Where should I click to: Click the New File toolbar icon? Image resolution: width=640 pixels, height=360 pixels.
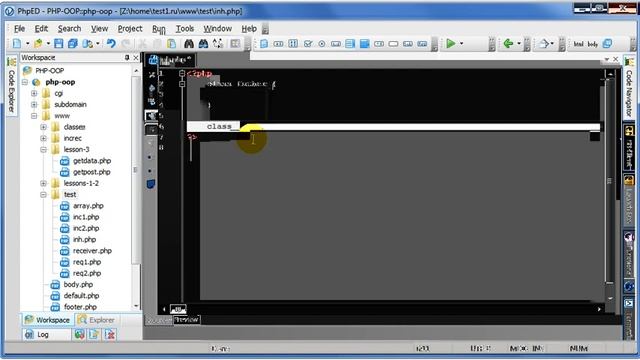[17, 43]
